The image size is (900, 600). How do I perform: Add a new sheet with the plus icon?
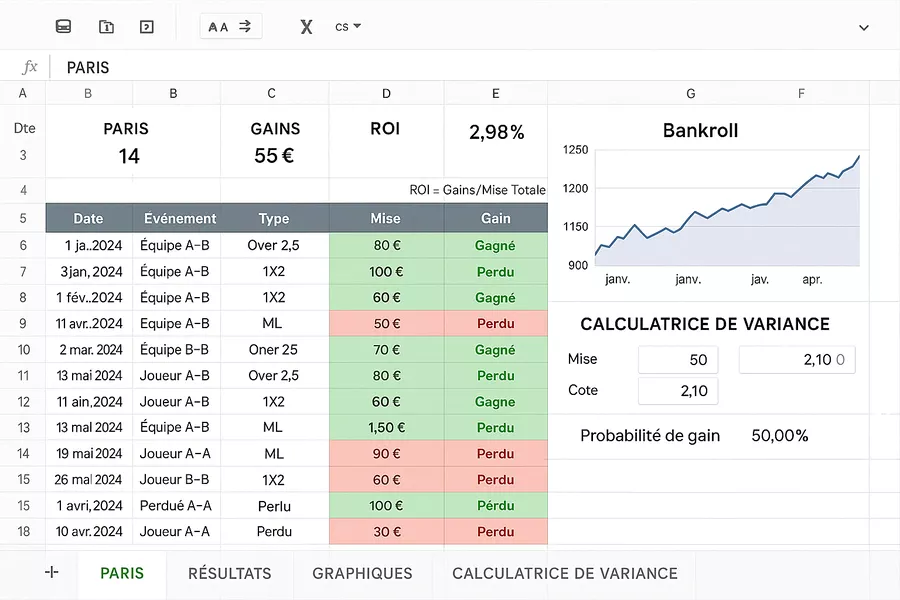(x=51, y=572)
